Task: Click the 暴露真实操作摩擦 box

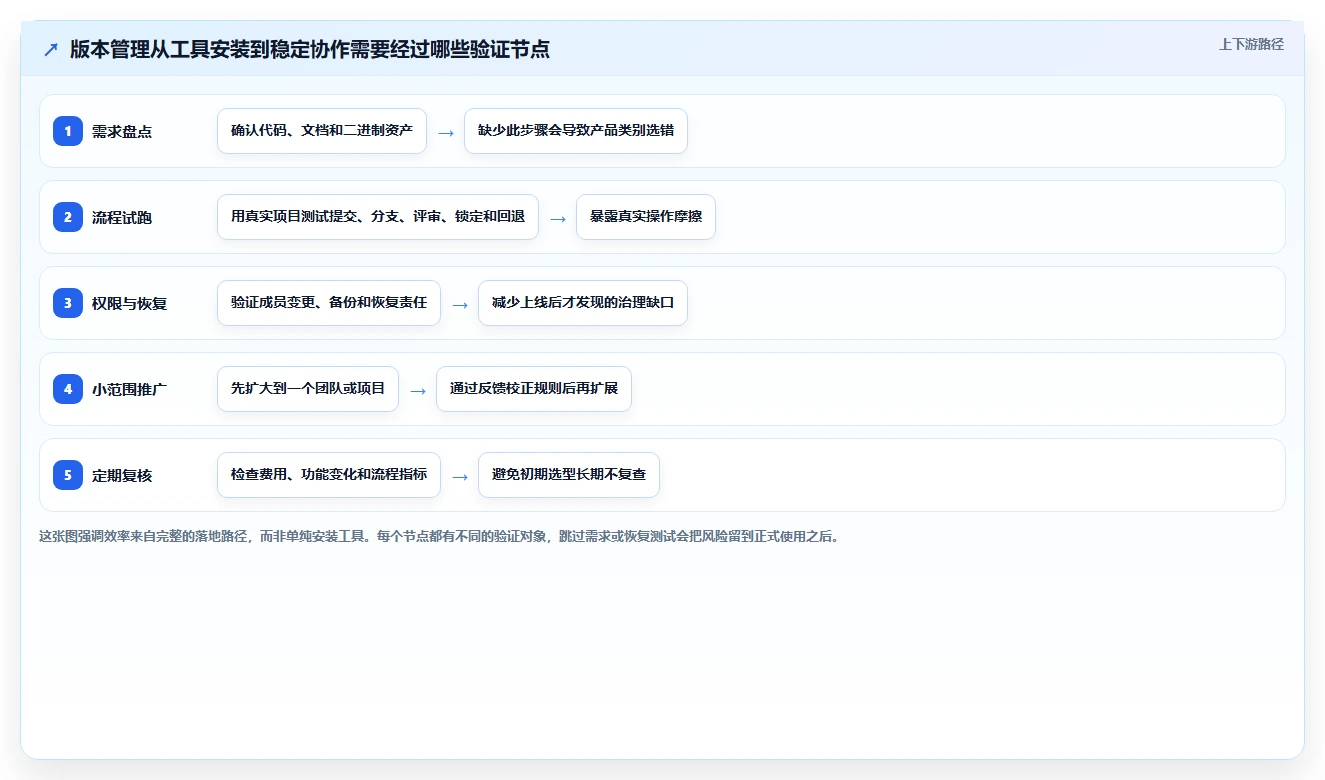Action: click(646, 217)
